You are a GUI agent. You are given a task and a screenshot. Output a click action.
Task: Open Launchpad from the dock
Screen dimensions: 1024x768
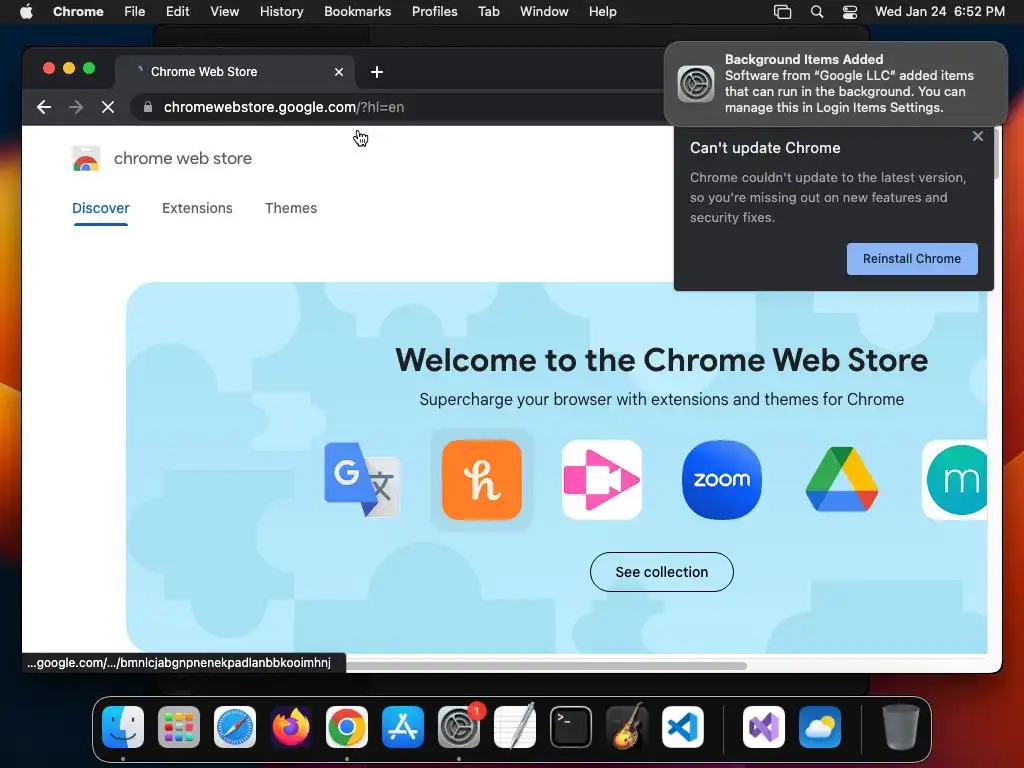click(179, 727)
